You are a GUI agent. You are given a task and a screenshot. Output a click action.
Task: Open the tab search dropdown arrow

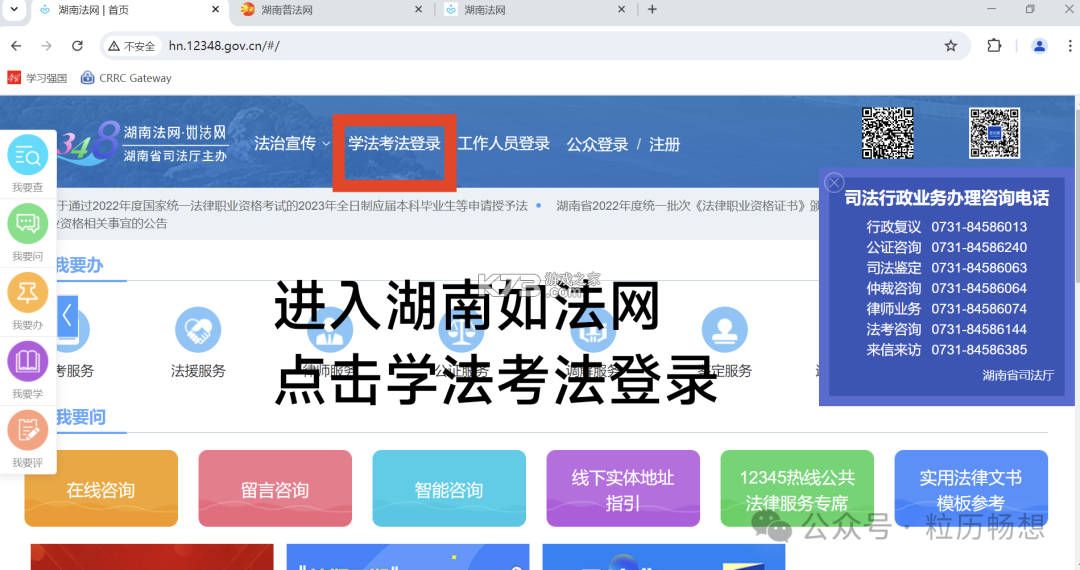tap(14, 10)
